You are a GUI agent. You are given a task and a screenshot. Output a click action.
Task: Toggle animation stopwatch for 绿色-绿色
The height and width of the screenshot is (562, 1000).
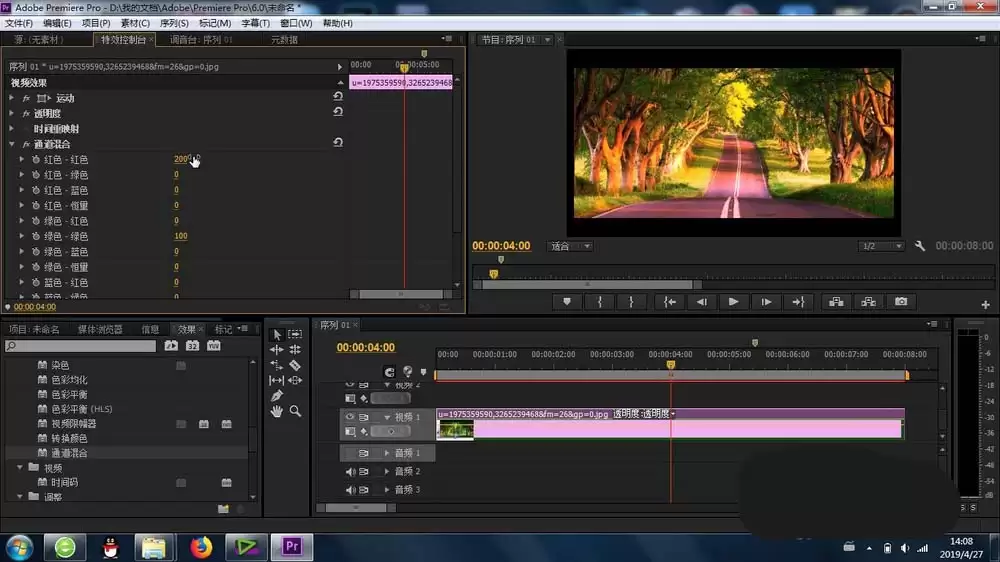click(36, 236)
